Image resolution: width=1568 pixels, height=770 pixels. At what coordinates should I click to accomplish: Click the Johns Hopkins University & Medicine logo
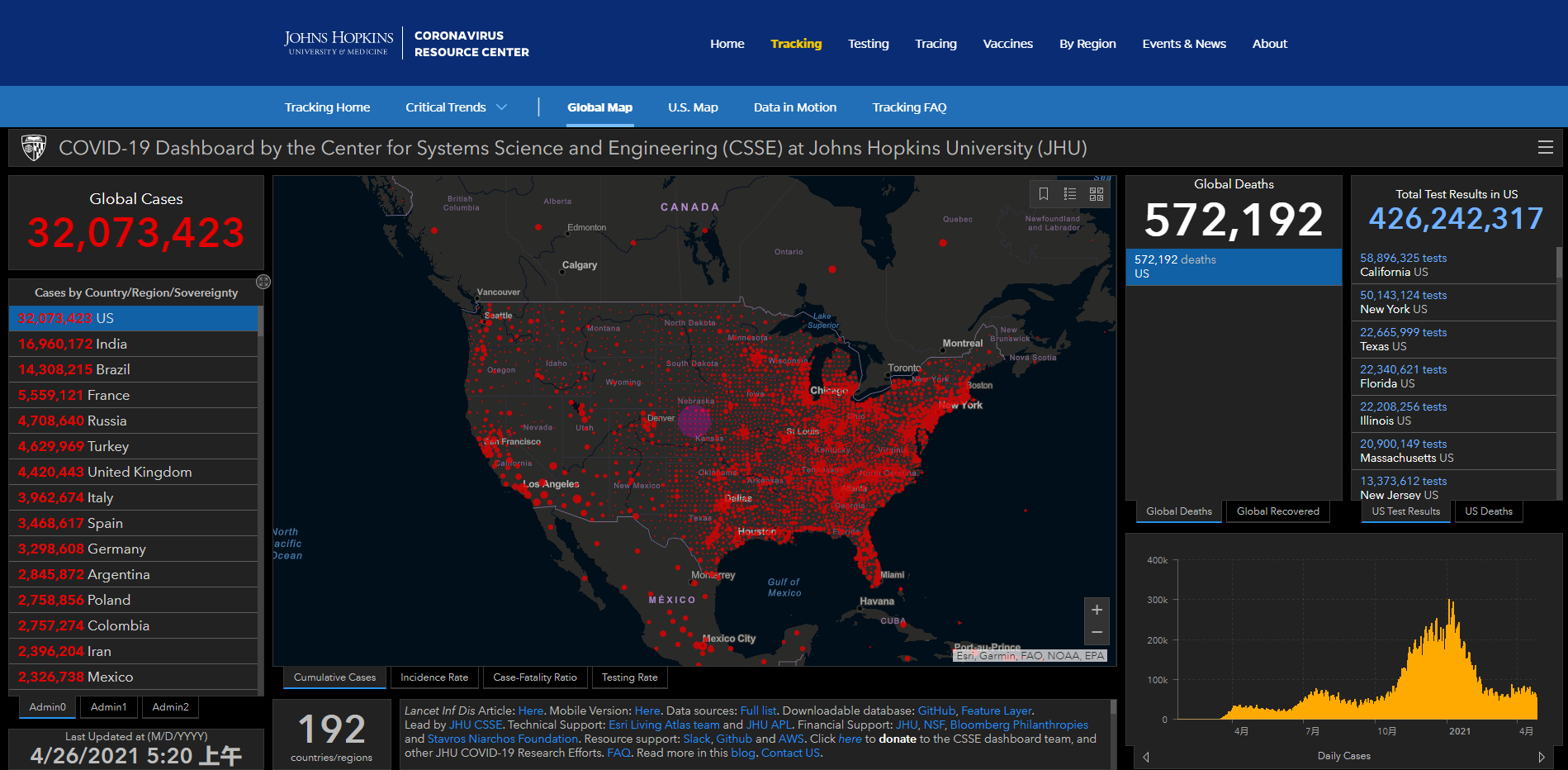[339, 43]
